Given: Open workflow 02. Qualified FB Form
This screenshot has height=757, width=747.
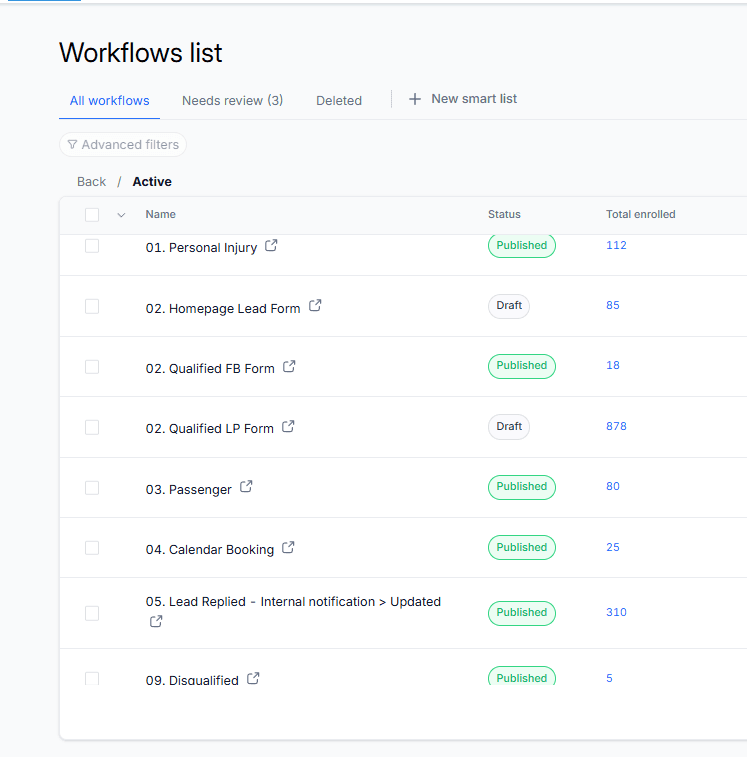Looking at the screenshot, I should click(x=210, y=369).
